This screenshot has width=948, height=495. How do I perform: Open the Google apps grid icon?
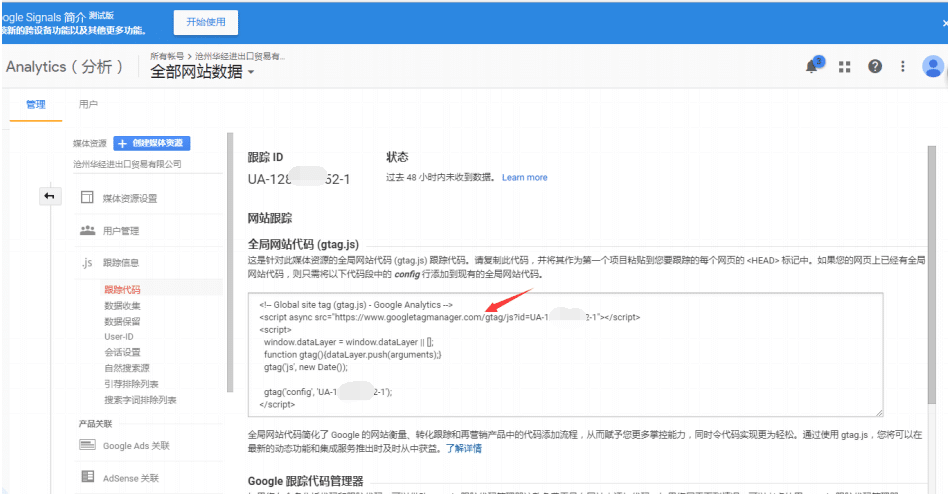coord(845,66)
